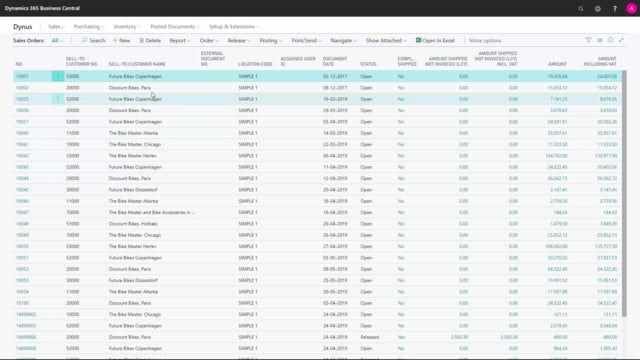The image size is (640, 360).
Task: Sort by Document Date column header
Action: 335,61
